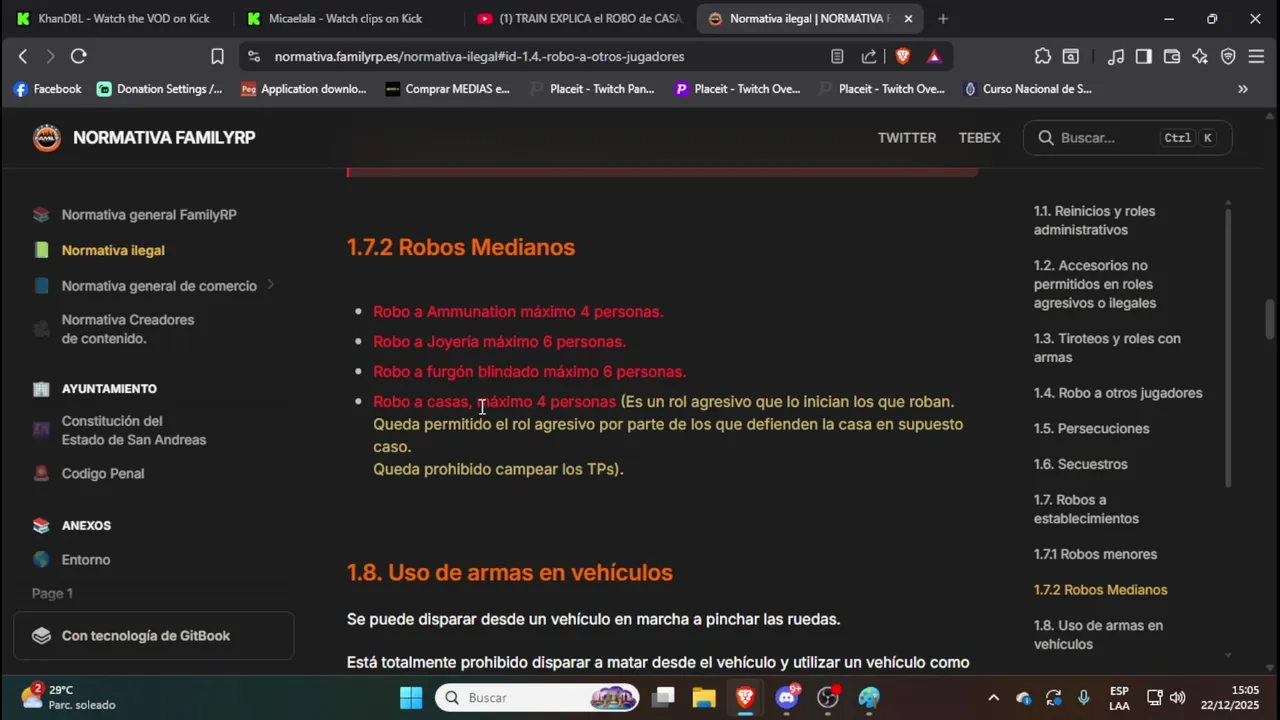This screenshot has width=1280, height=720.
Task: Open Brave VPN shield icon
Action: tap(1228, 57)
